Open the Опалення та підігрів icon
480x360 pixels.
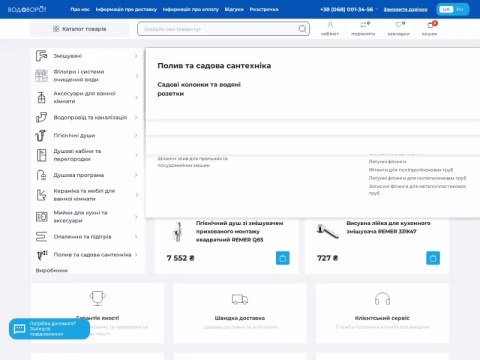click(41, 237)
